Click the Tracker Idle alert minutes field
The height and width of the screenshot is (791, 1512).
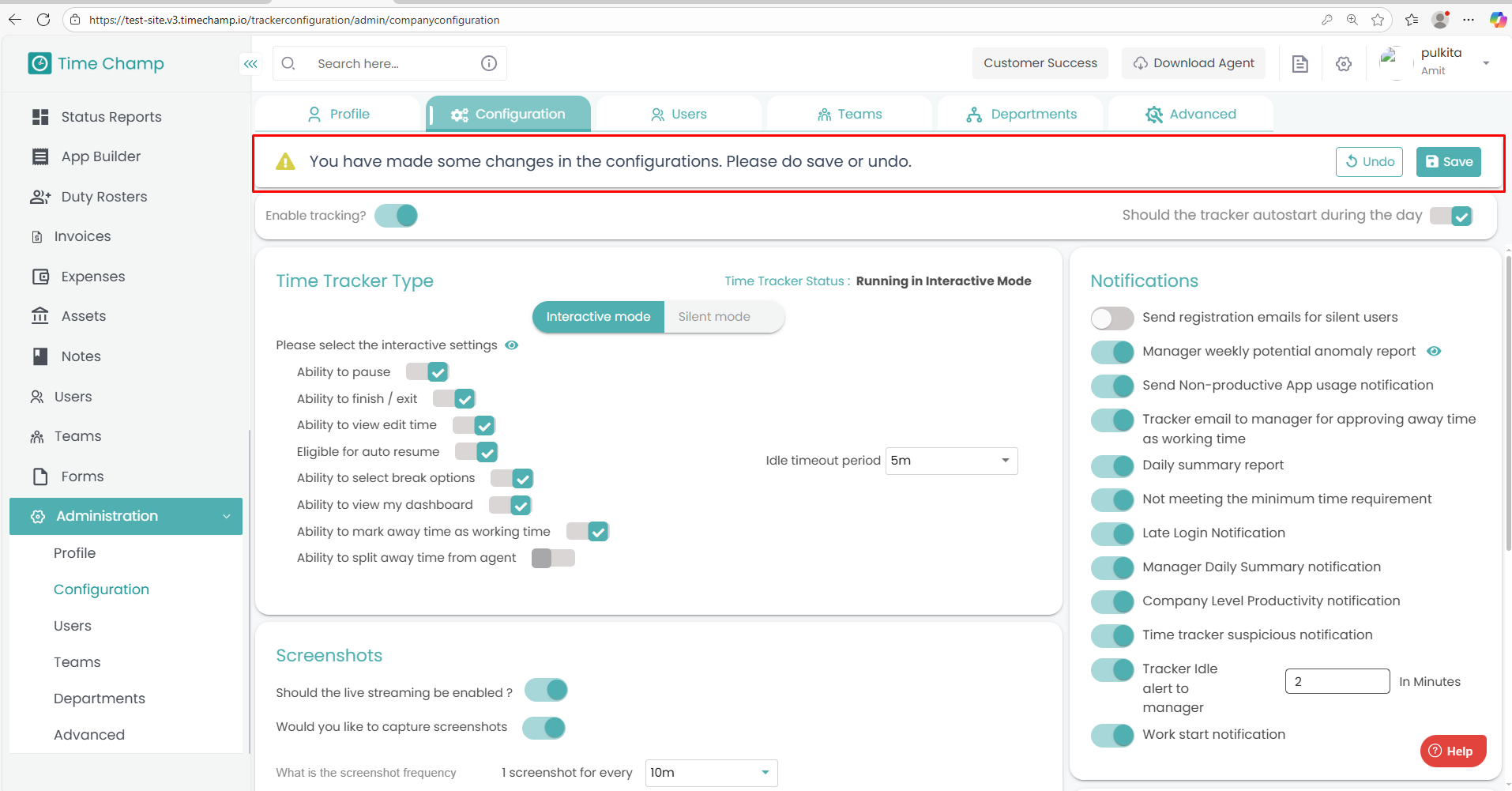click(1337, 681)
